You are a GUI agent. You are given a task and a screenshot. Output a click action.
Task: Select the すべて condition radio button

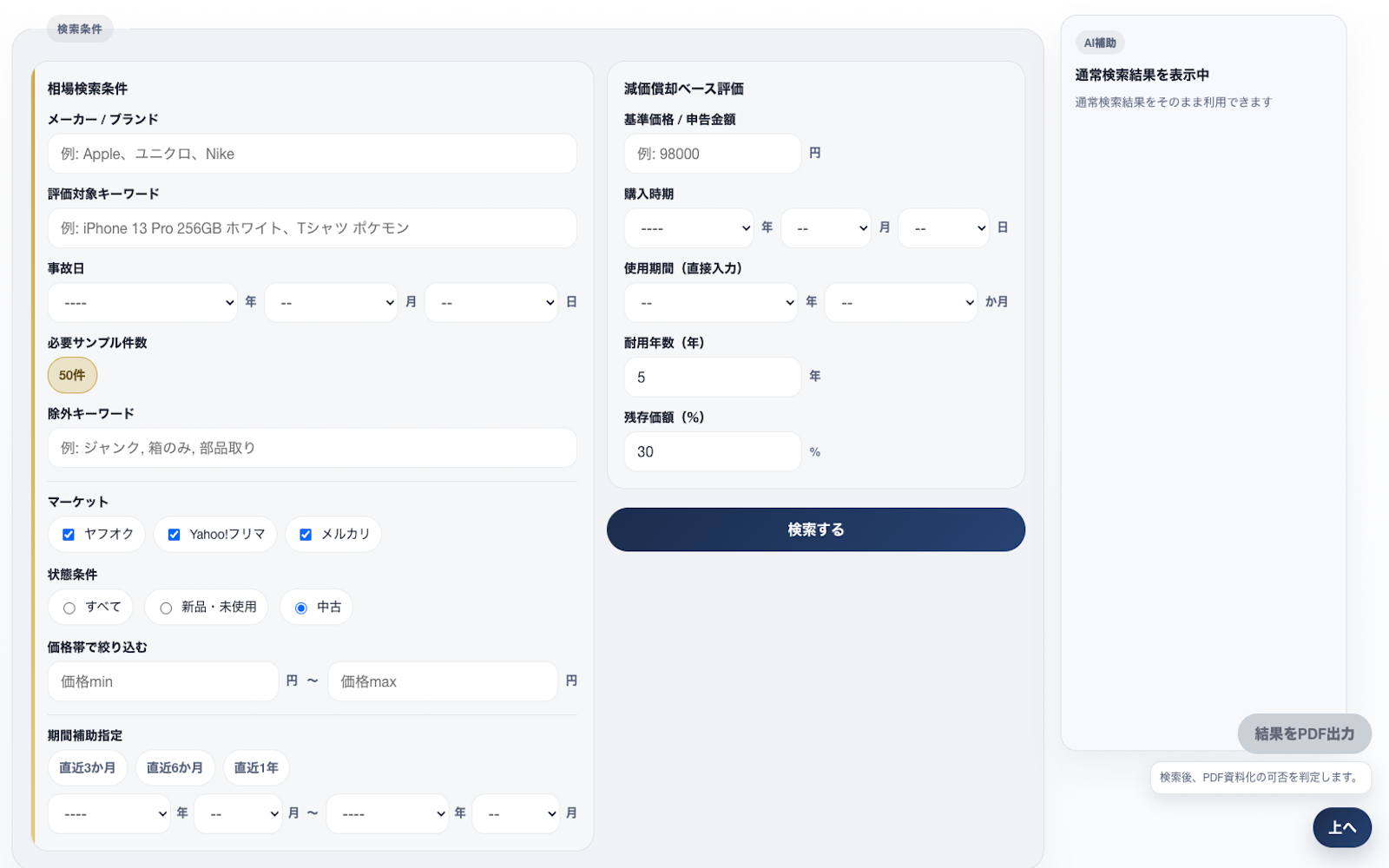(x=69, y=608)
